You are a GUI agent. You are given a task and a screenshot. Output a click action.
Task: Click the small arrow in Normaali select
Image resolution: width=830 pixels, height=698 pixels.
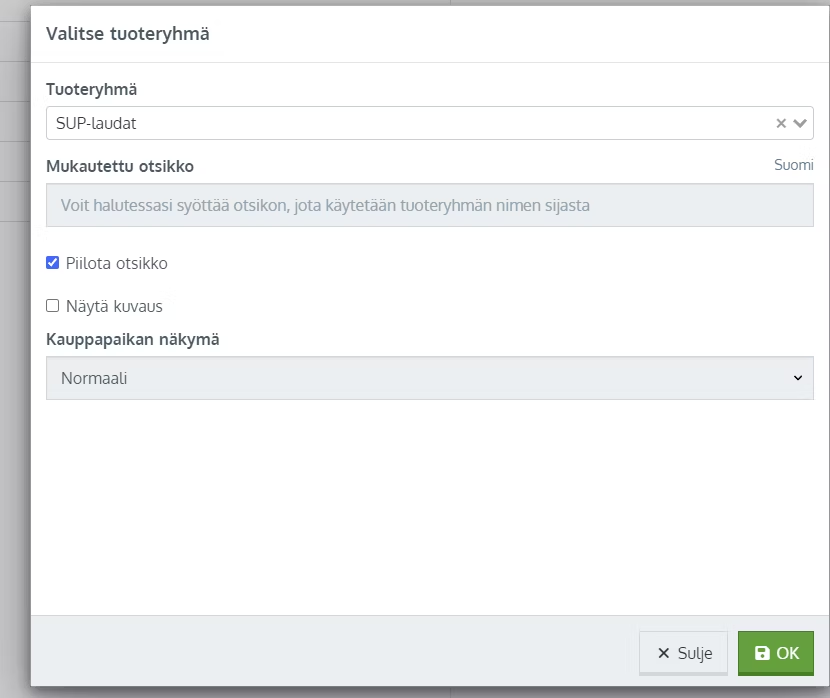click(x=798, y=378)
